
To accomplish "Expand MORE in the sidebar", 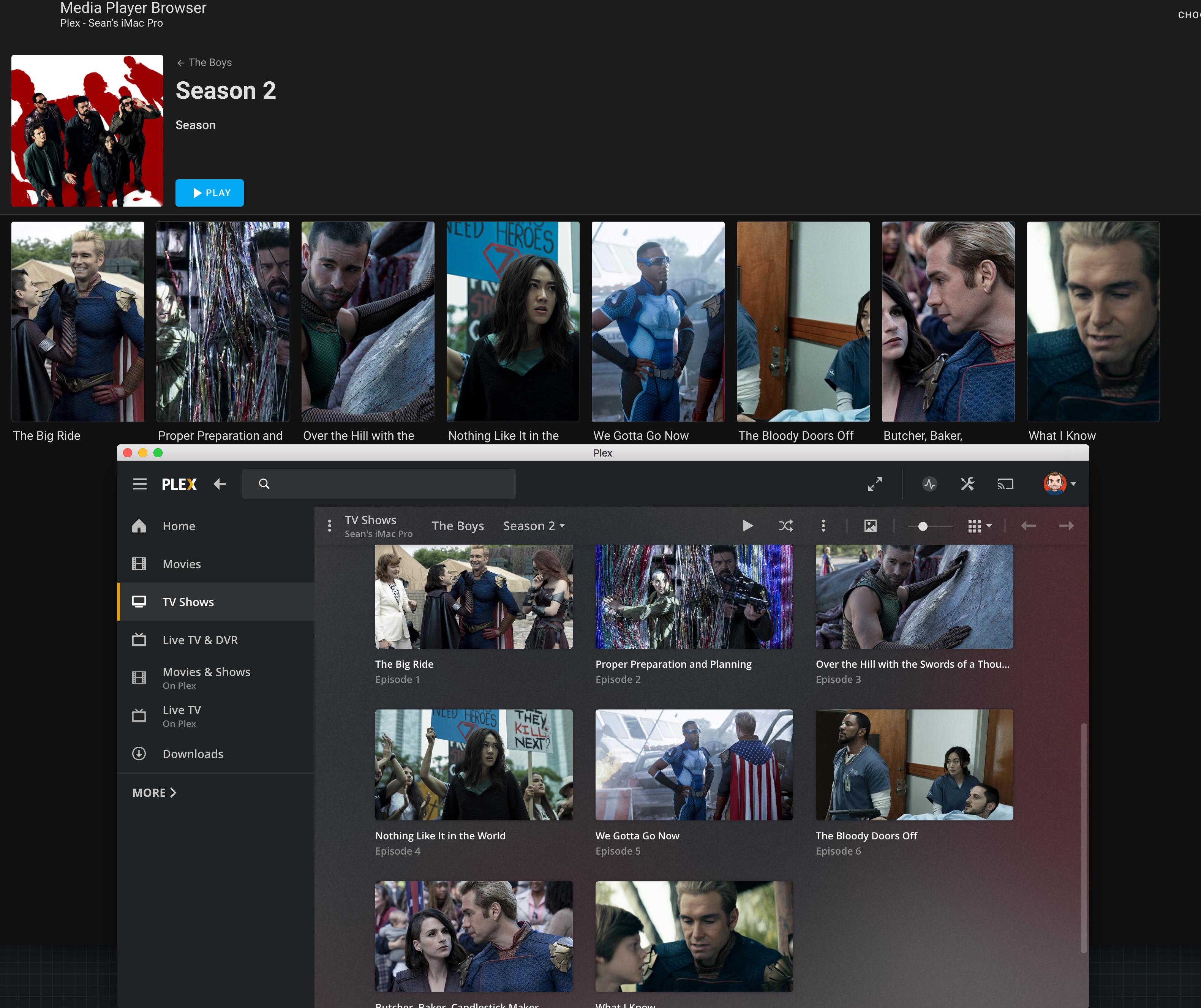I will point(154,792).
